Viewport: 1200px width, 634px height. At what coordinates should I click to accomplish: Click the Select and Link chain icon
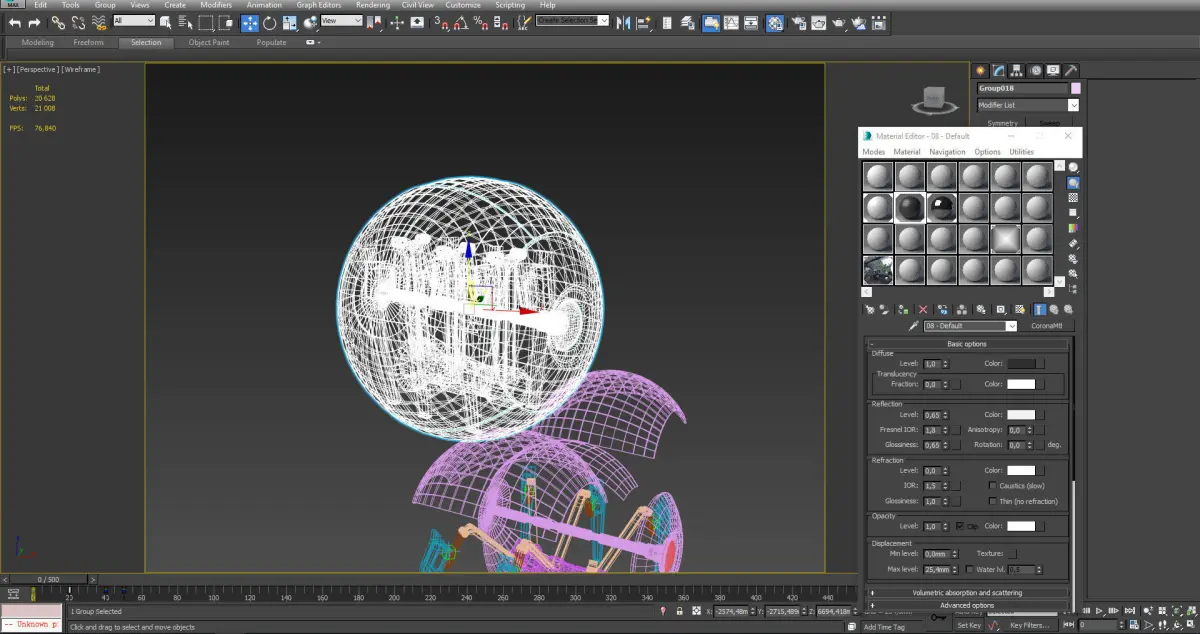(59, 22)
